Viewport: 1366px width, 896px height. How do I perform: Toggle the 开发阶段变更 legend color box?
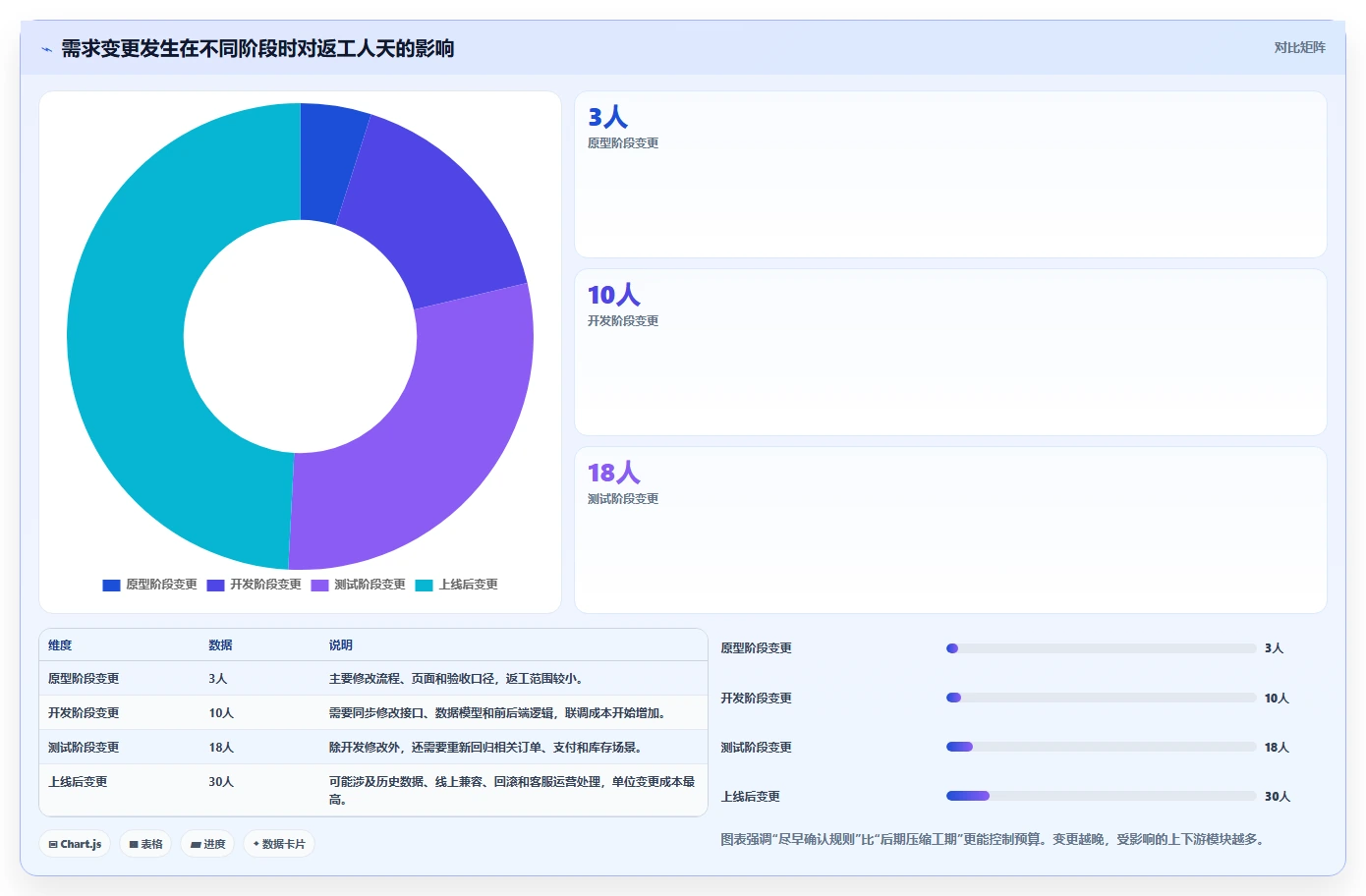click(215, 585)
